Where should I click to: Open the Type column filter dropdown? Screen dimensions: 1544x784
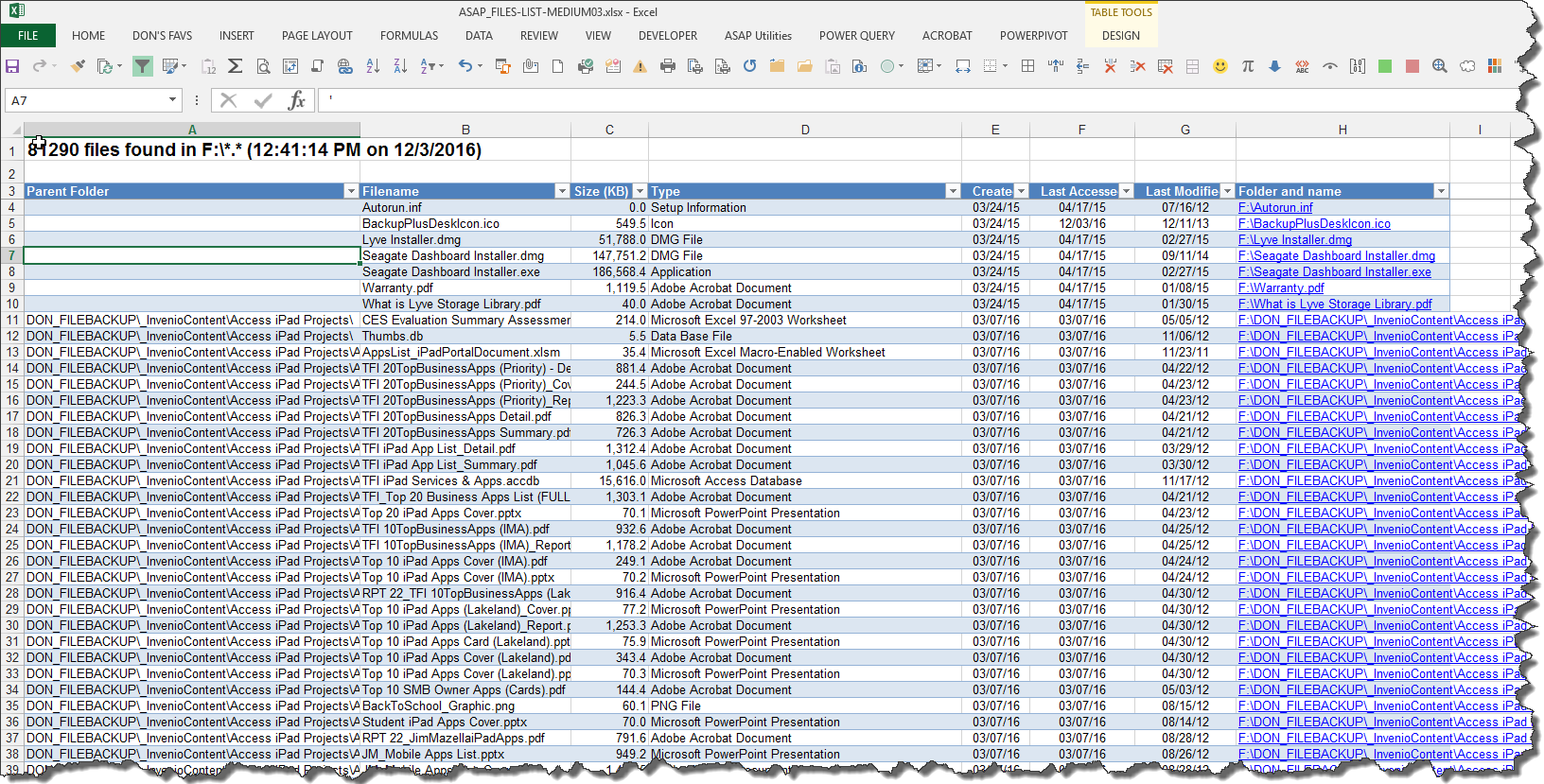(x=953, y=191)
